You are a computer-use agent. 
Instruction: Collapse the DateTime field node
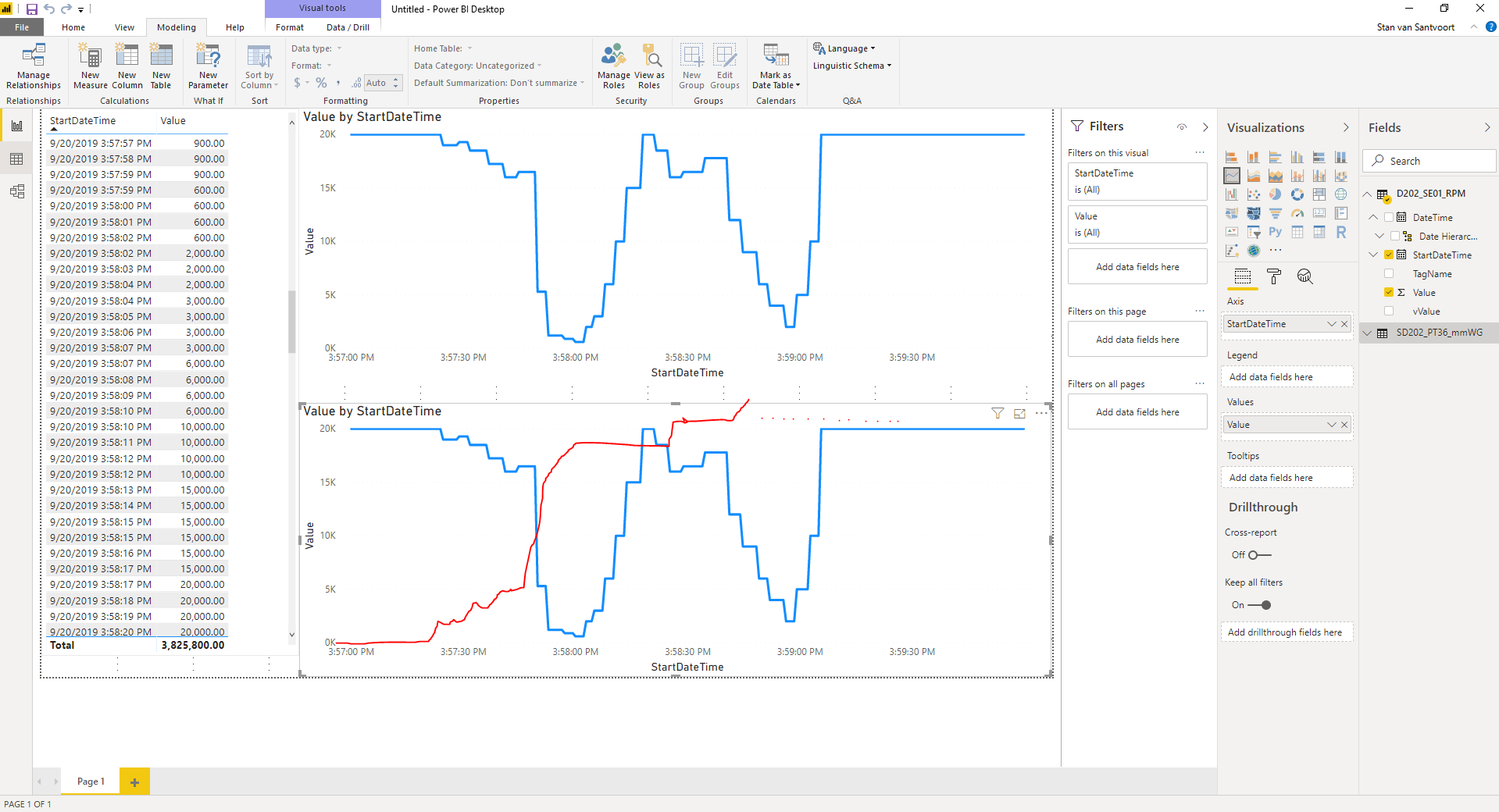point(1373,217)
